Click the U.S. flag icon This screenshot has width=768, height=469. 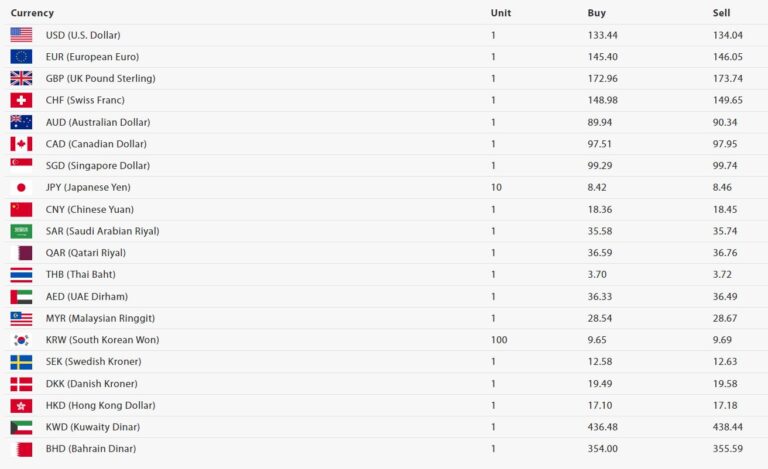[x=21, y=35]
